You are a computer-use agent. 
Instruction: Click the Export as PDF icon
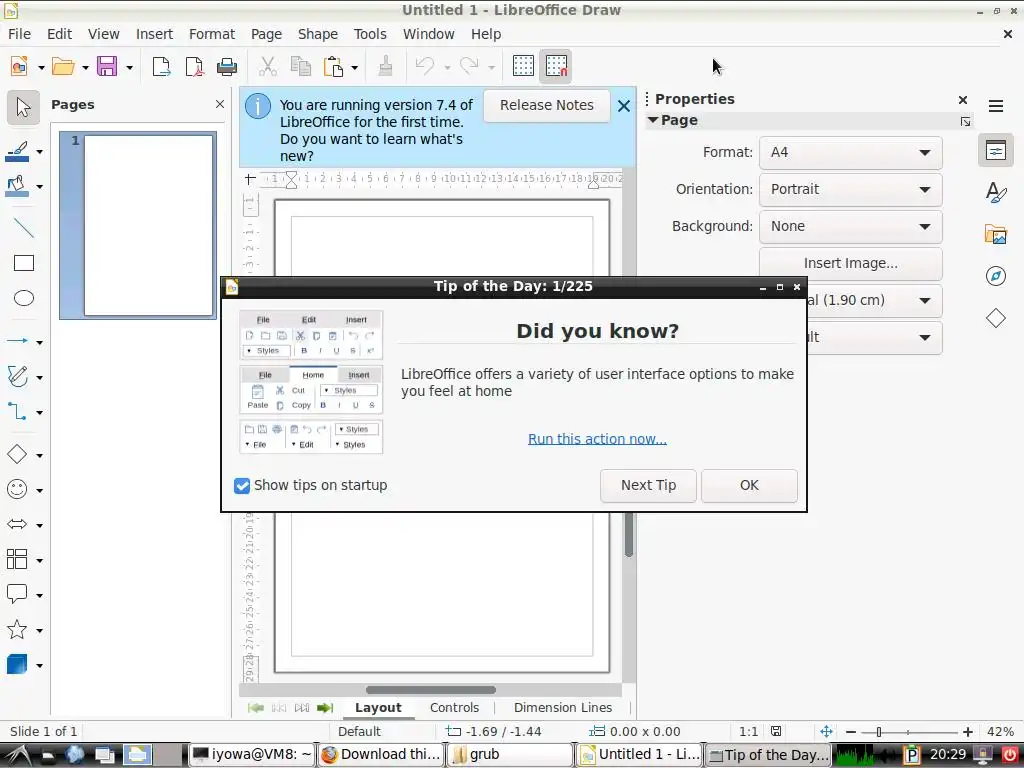(194, 67)
